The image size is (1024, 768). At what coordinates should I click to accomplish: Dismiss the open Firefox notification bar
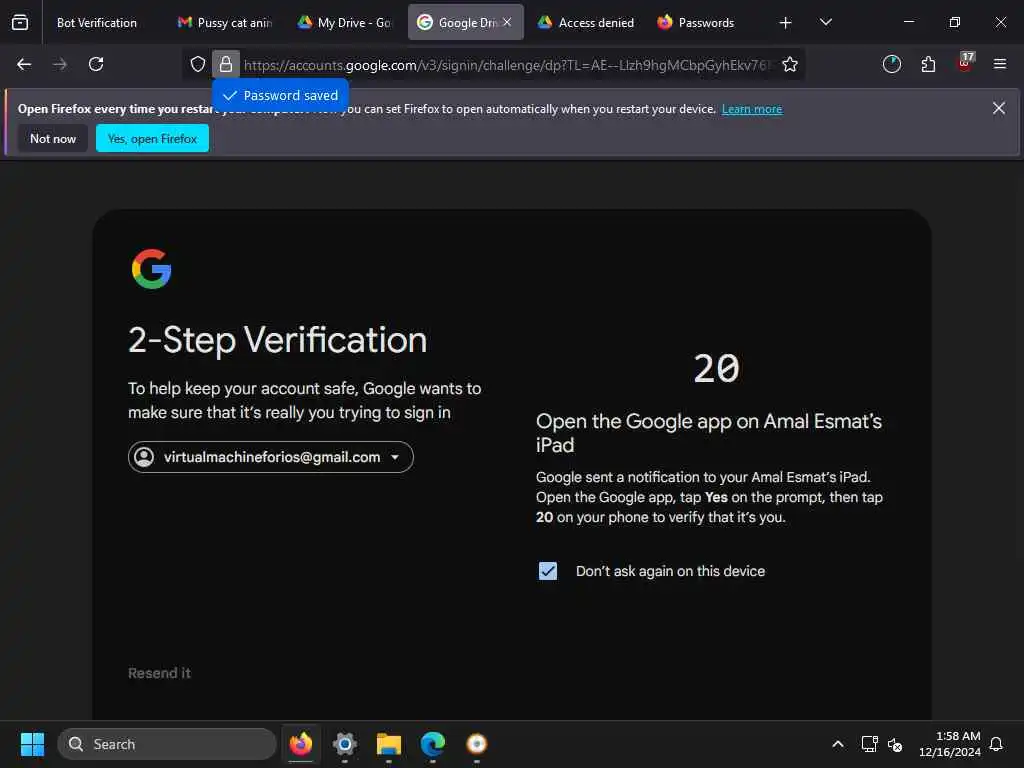click(x=999, y=108)
